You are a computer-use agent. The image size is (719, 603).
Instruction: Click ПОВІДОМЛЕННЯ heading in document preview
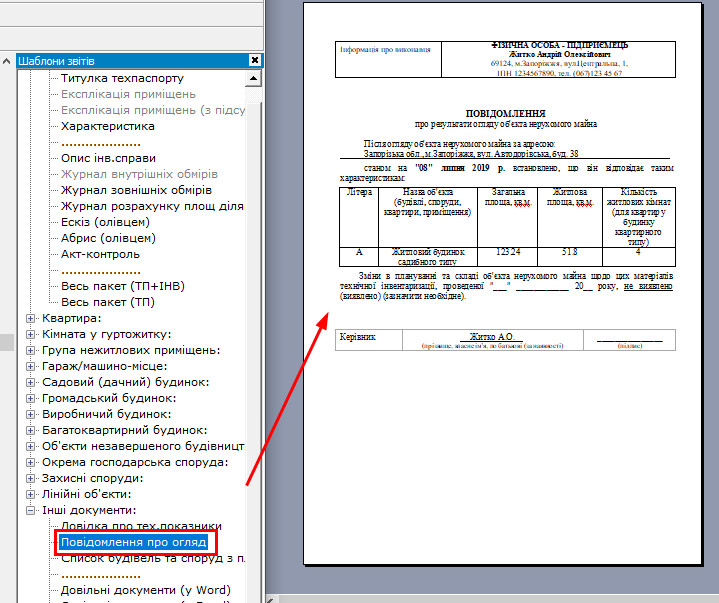(505, 113)
